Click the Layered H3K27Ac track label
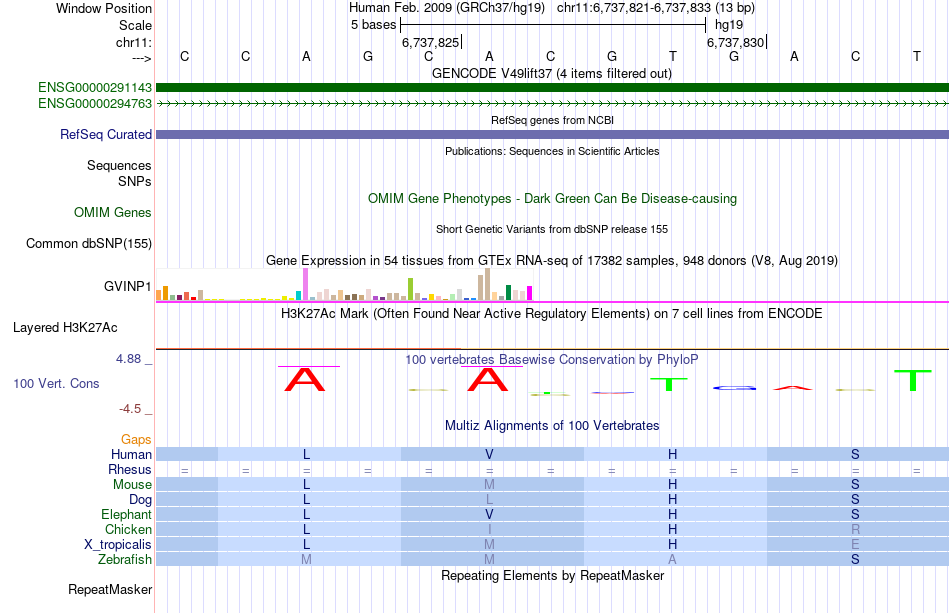 (65, 328)
